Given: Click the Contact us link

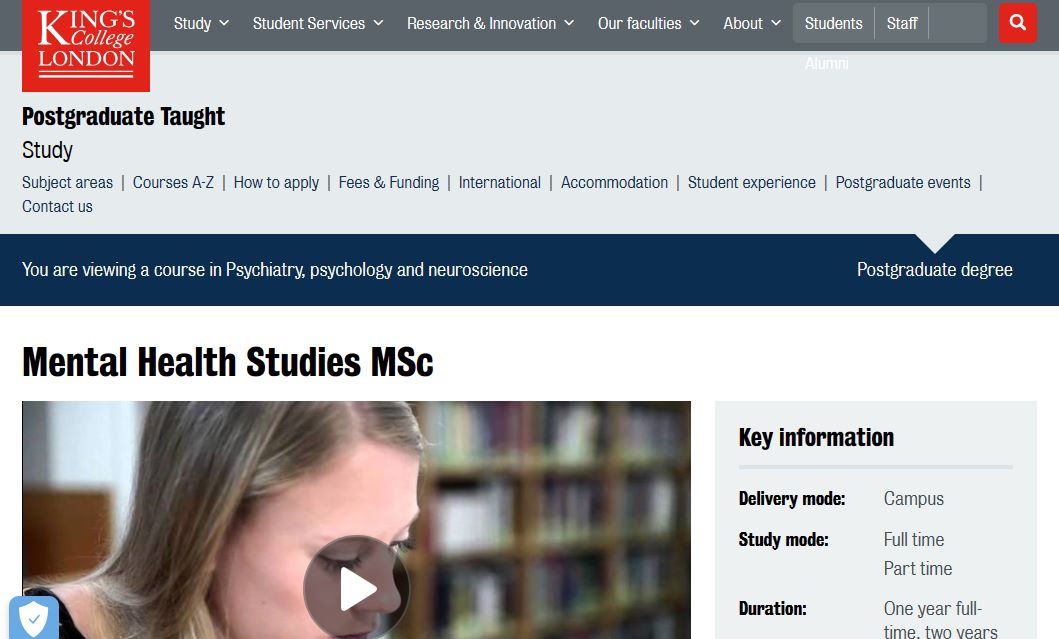Looking at the screenshot, I should [x=57, y=206].
